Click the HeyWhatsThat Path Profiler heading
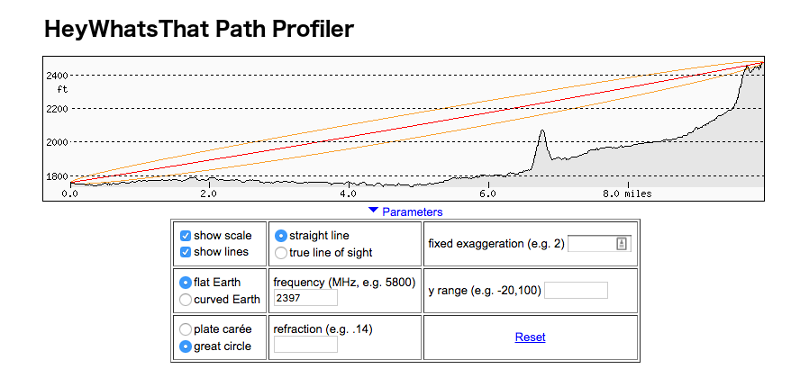 199,30
